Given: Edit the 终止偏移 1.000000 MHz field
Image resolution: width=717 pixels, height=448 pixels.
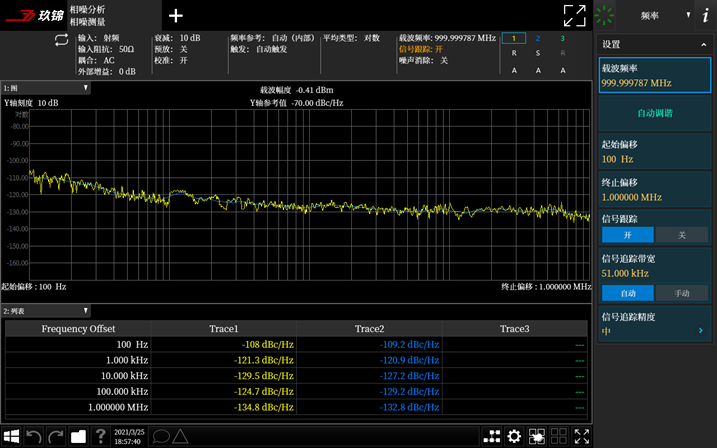Looking at the screenshot, I should 655,190.
